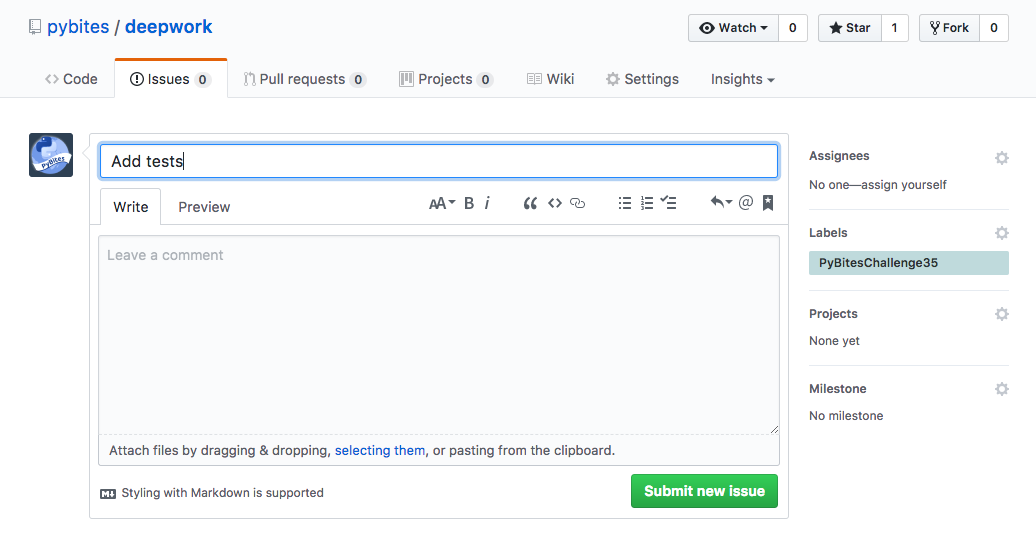The width and height of the screenshot is (1036, 547).
Task: Open the Wiki tab
Action: point(550,79)
